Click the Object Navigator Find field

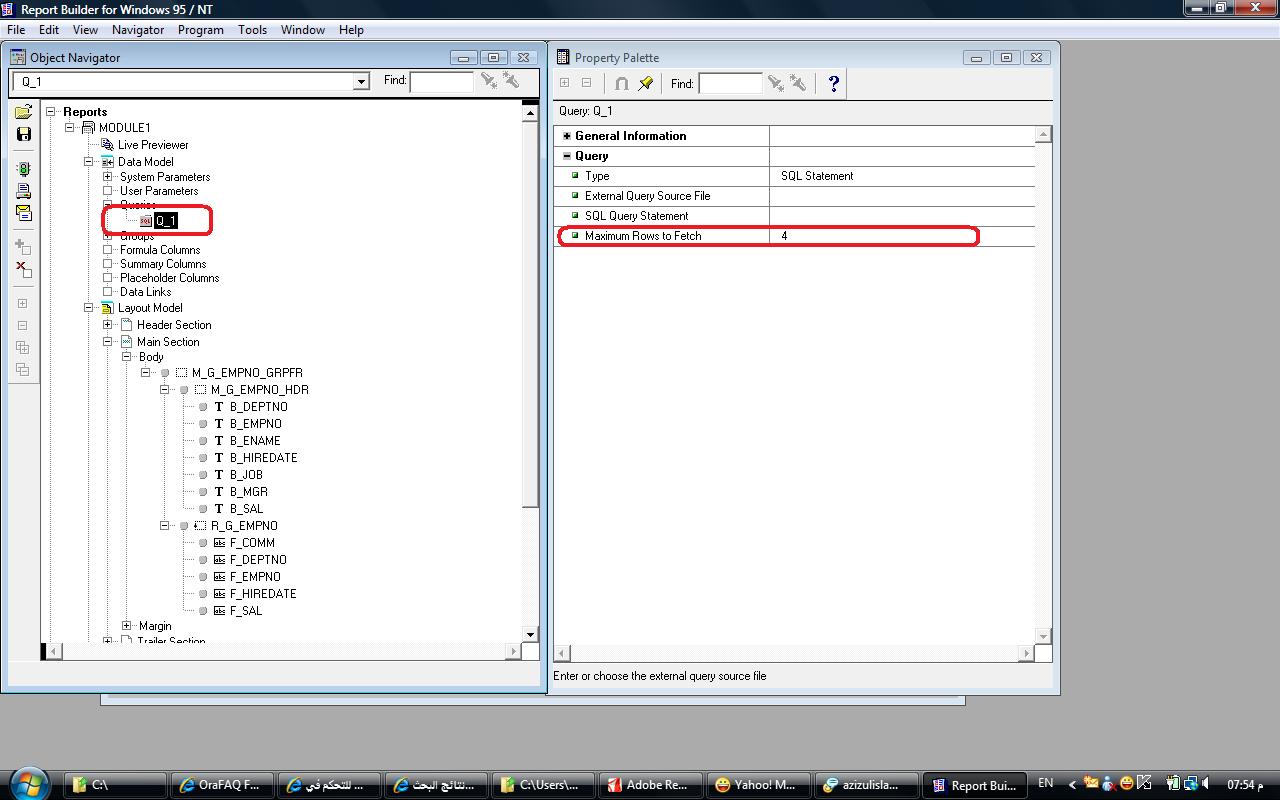coord(441,82)
